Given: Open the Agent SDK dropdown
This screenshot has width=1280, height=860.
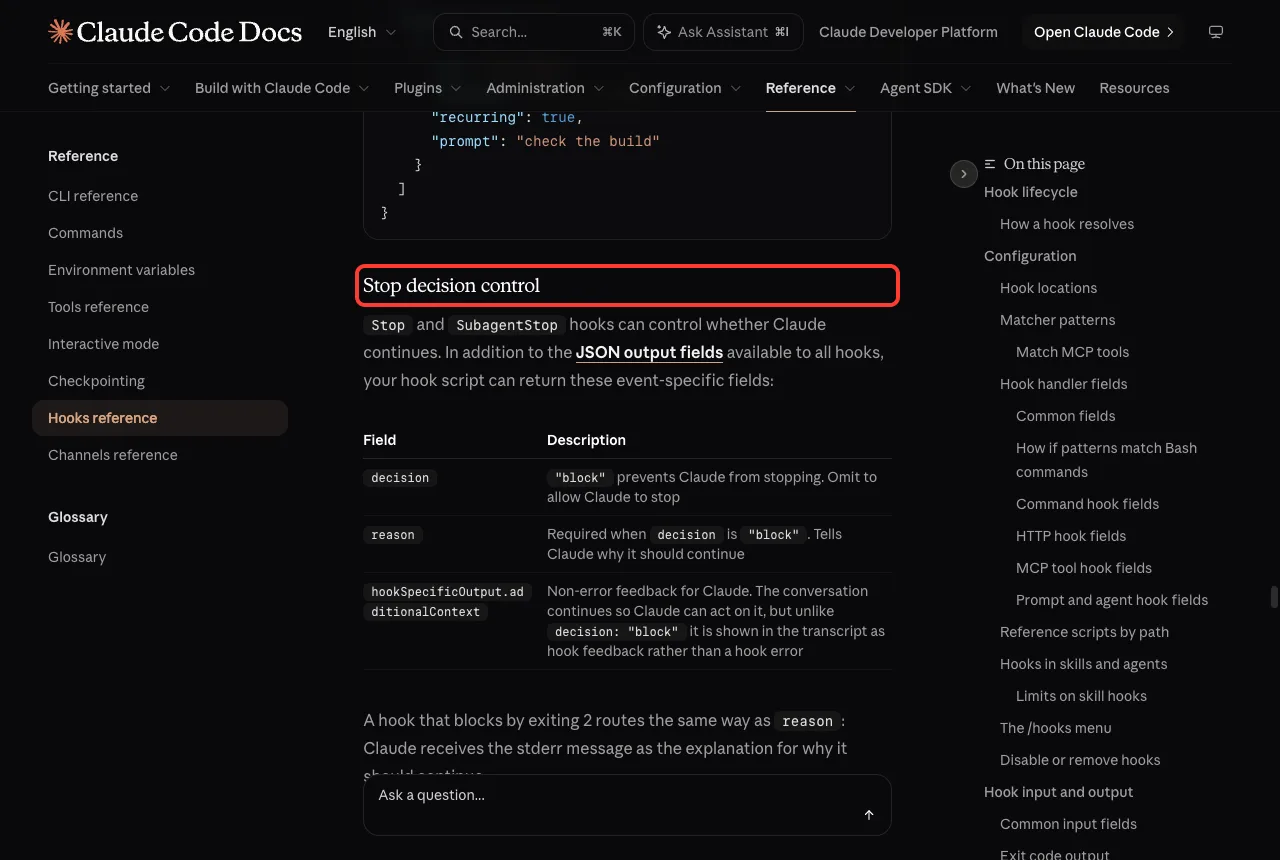Looking at the screenshot, I should click(926, 88).
